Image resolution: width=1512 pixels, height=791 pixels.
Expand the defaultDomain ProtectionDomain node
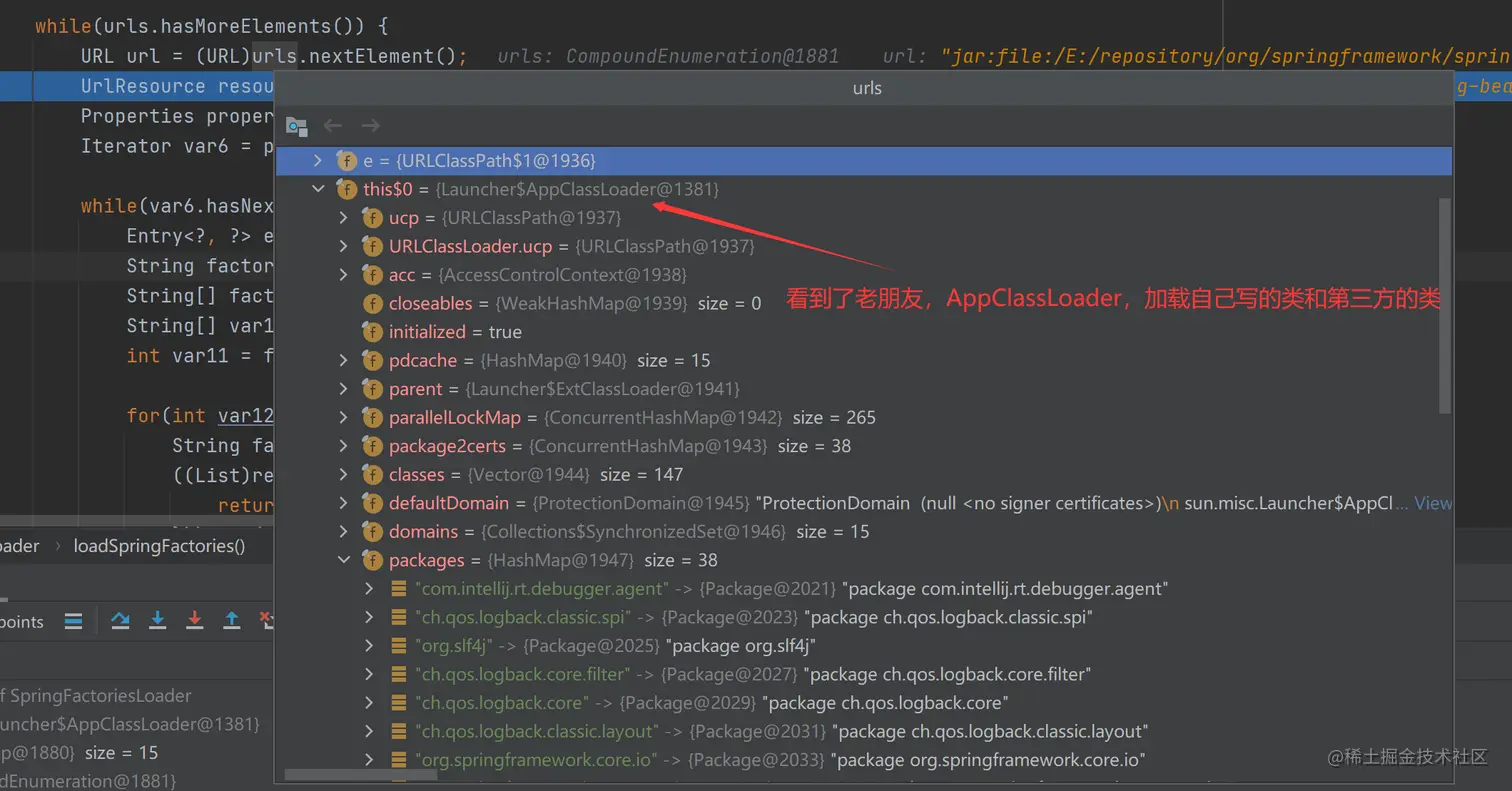pos(343,503)
